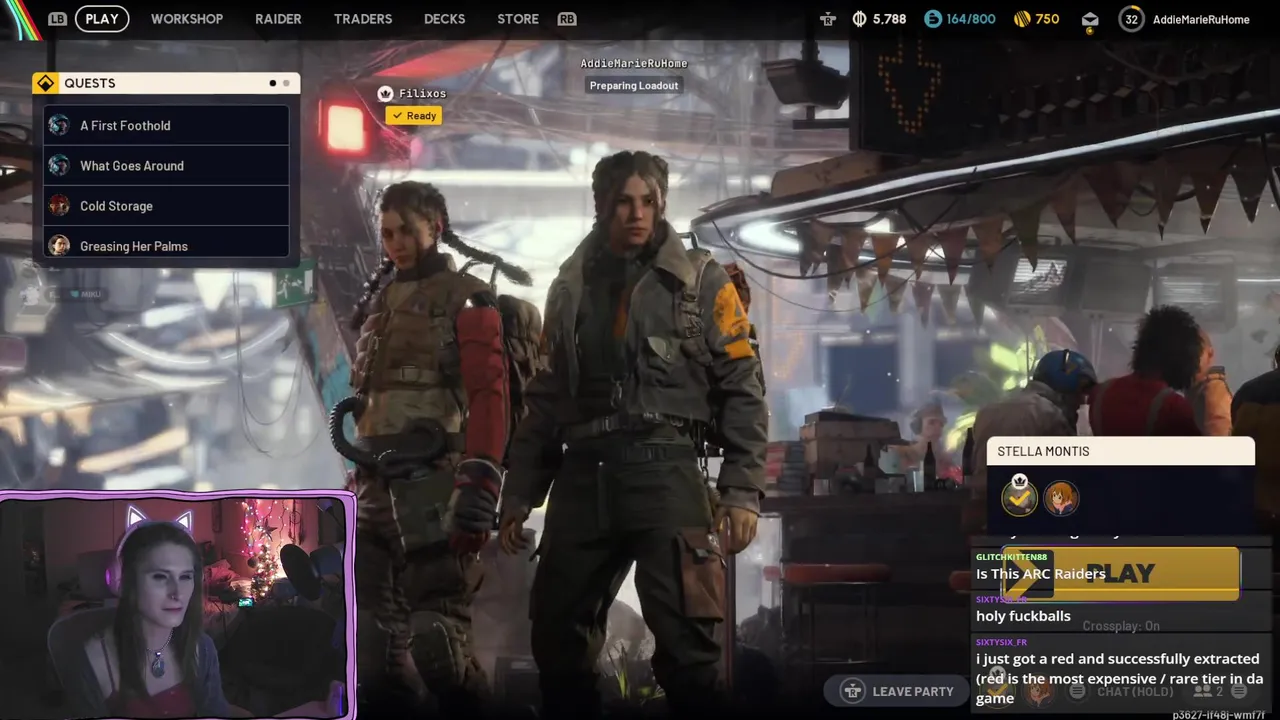Click the Filixos Ready status badge

point(413,115)
